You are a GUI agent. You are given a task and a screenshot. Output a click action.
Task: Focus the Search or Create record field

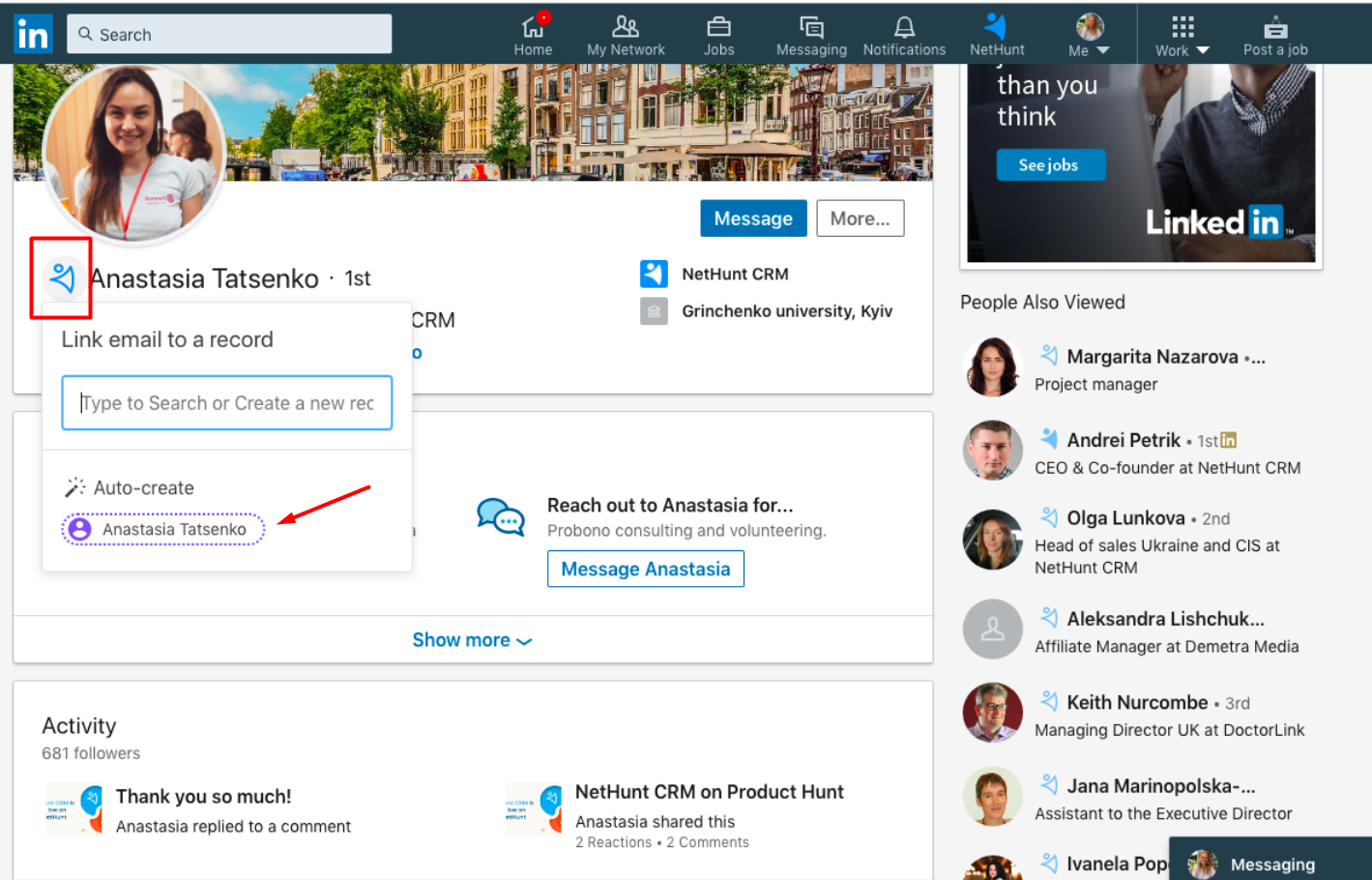pos(226,402)
